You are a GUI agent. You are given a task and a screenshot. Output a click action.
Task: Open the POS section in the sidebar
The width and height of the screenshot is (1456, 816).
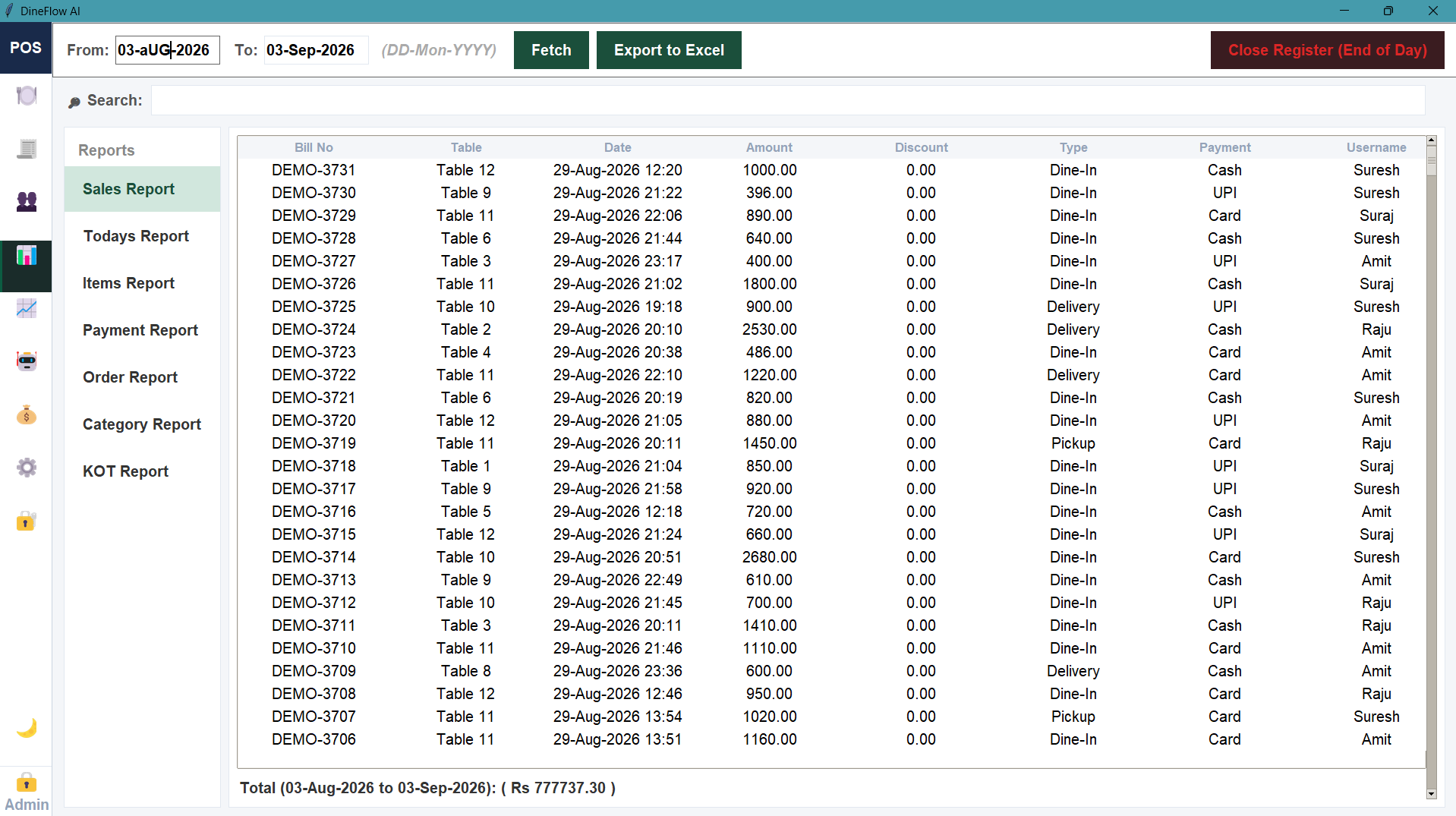coord(26,48)
